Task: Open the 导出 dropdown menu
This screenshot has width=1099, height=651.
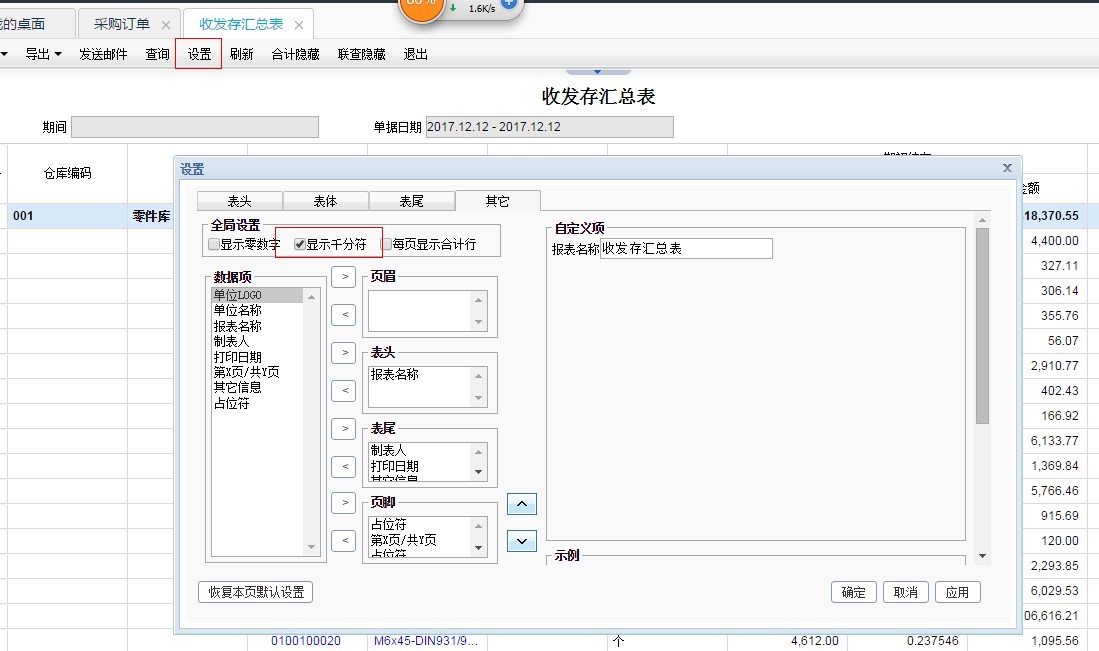Action: tap(43, 55)
